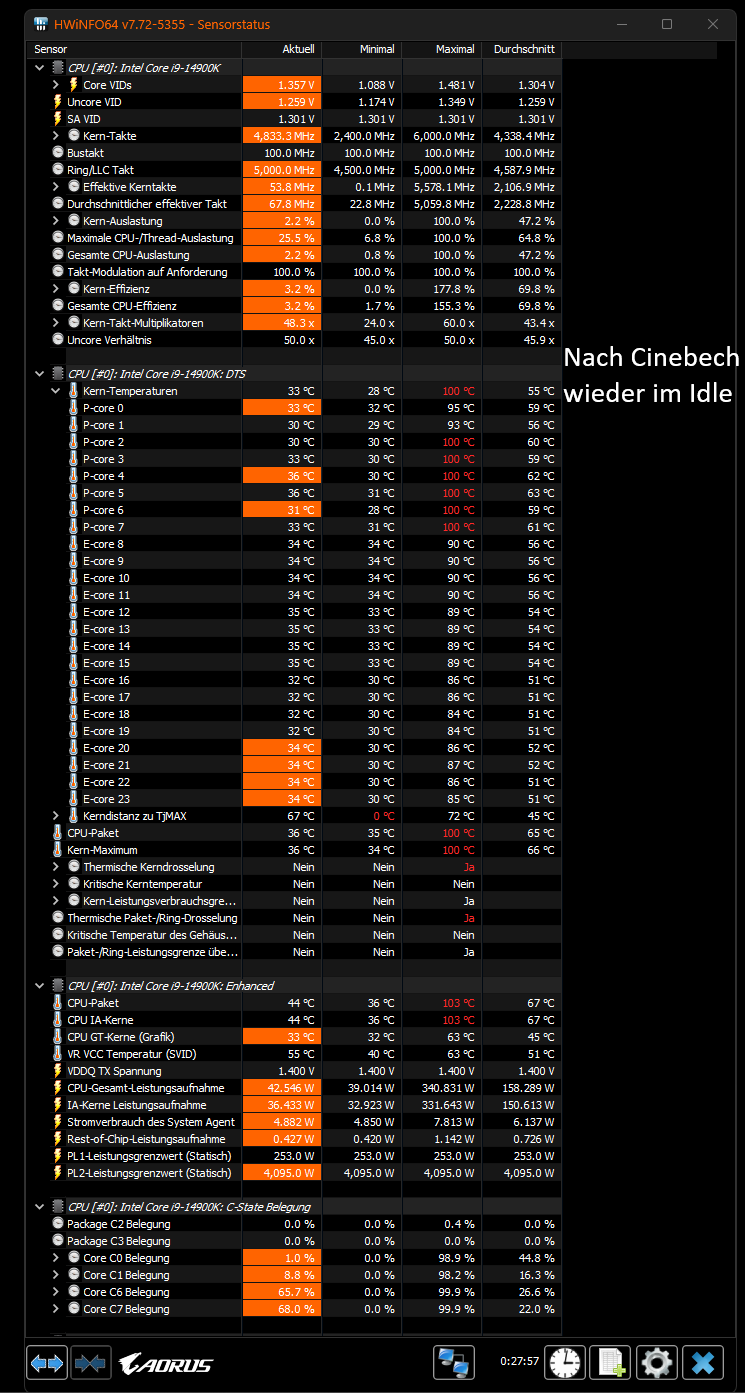
Task: Reset min/max values with the clock icon
Action: click(566, 1362)
